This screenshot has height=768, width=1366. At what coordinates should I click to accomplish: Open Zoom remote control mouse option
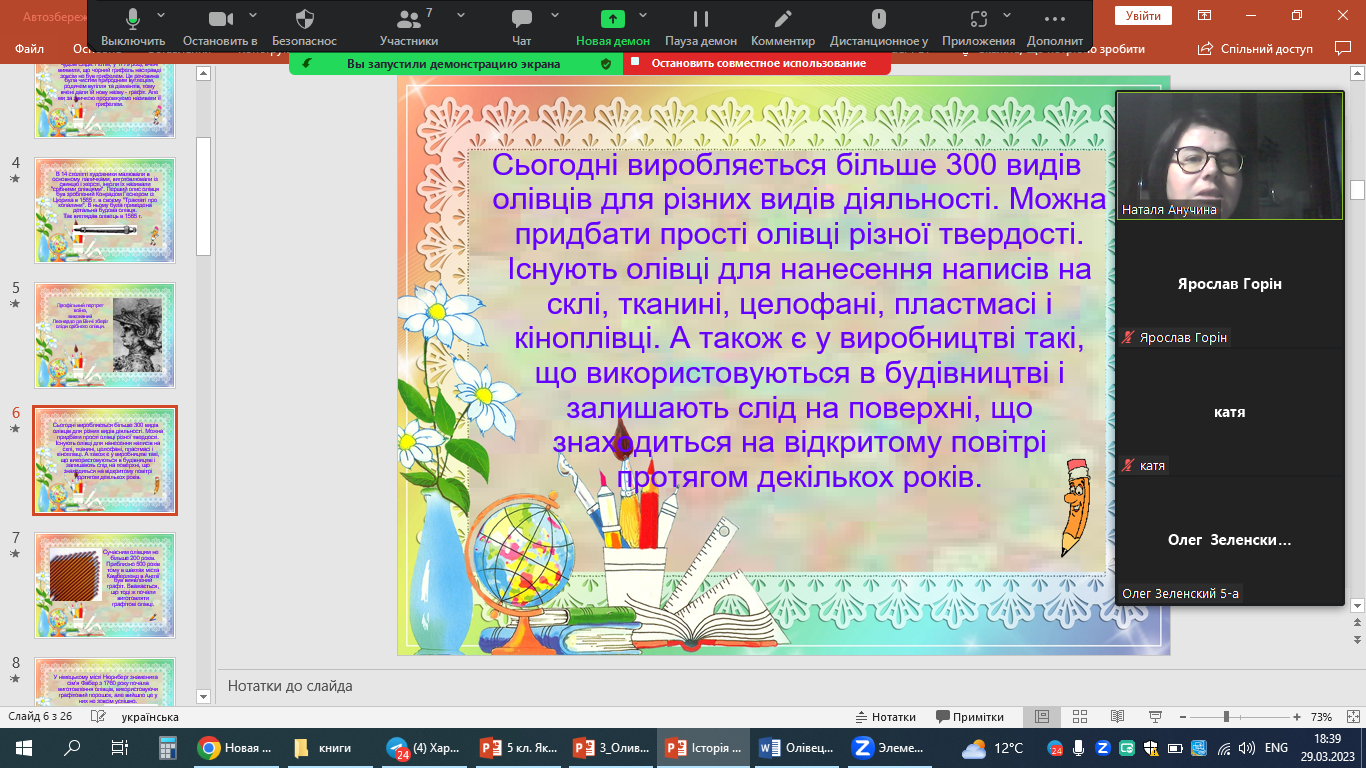tap(879, 27)
